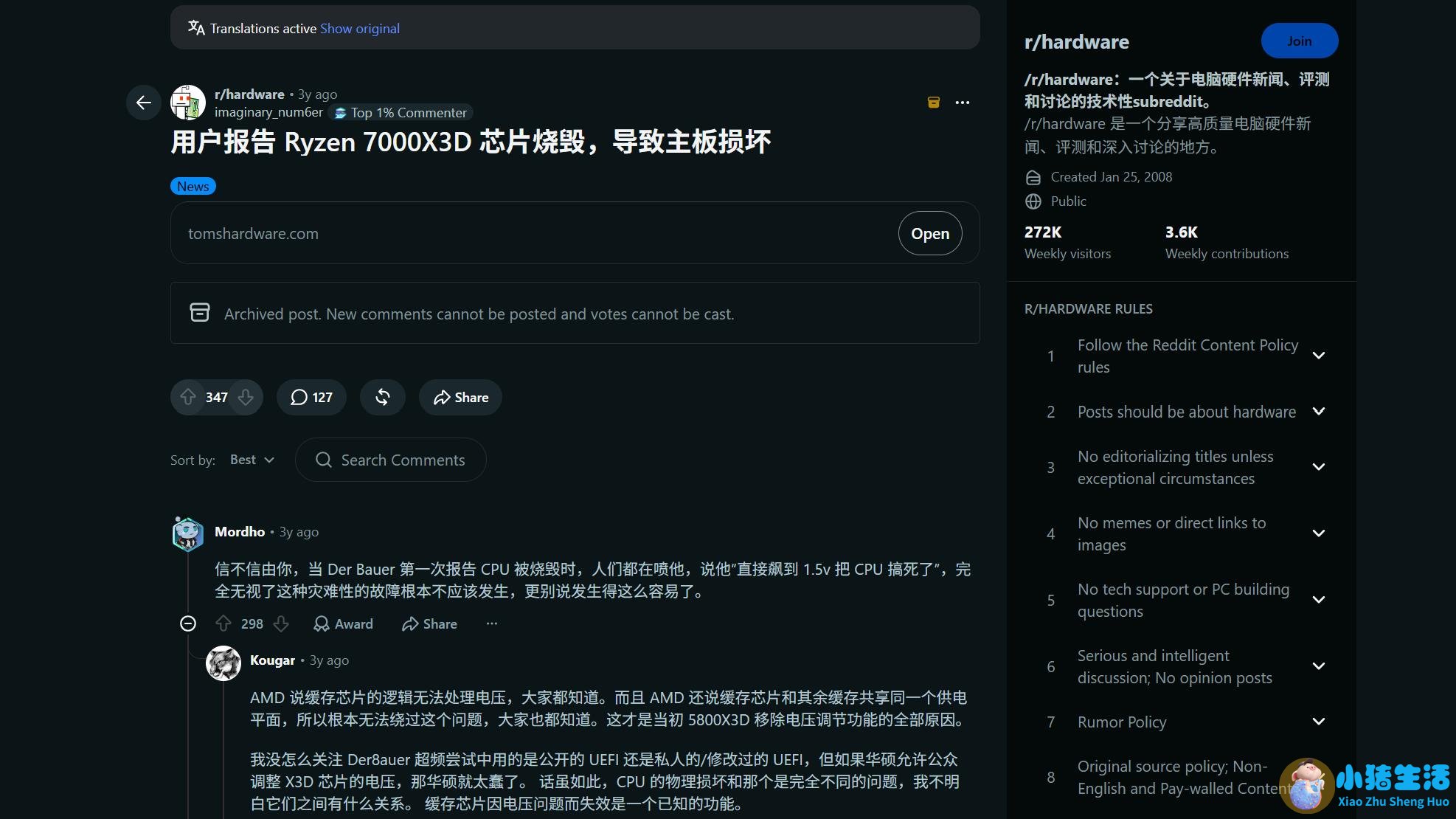Screen dimensions: 1456x819
Task: Downvote Mordho's comment
Action: pyautogui.click(x=281, y=623)
